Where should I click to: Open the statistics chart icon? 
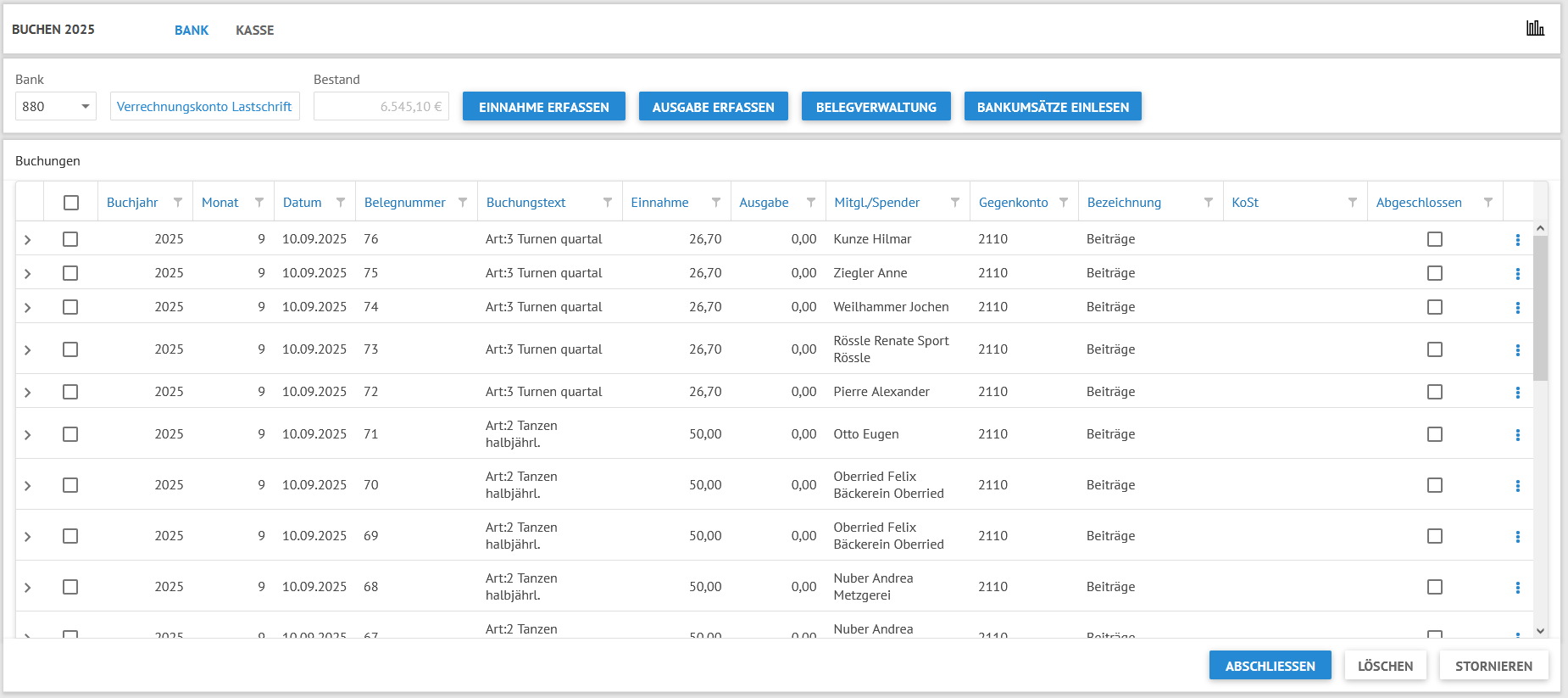(x=1535, y=29)
